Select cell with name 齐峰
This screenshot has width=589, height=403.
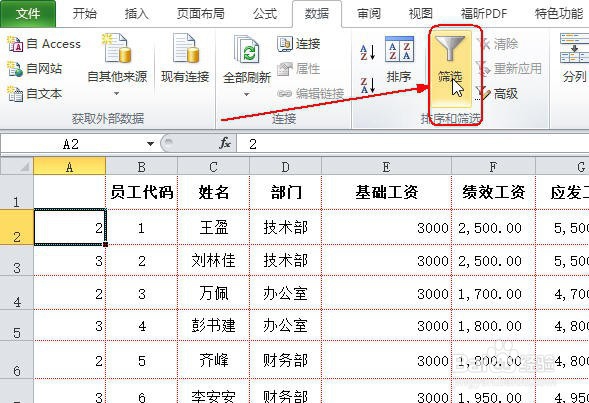tap(213, 360)
